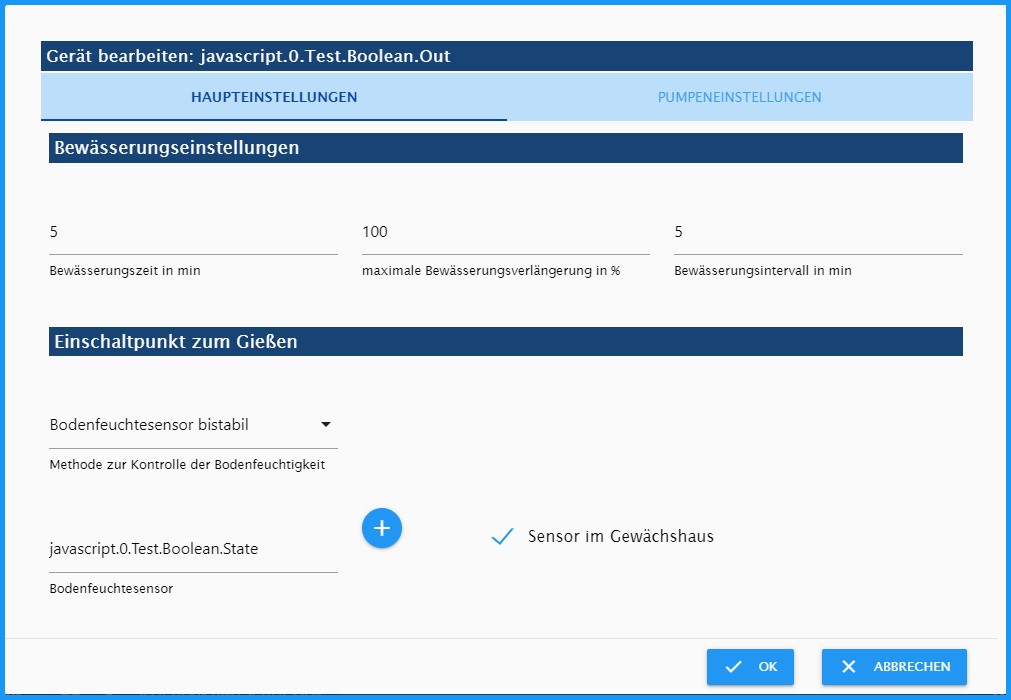The height and width of the screenshot is (700, 1011).
Task: Cancel with the ABBRECHEN button
Action: click(894, 666)
